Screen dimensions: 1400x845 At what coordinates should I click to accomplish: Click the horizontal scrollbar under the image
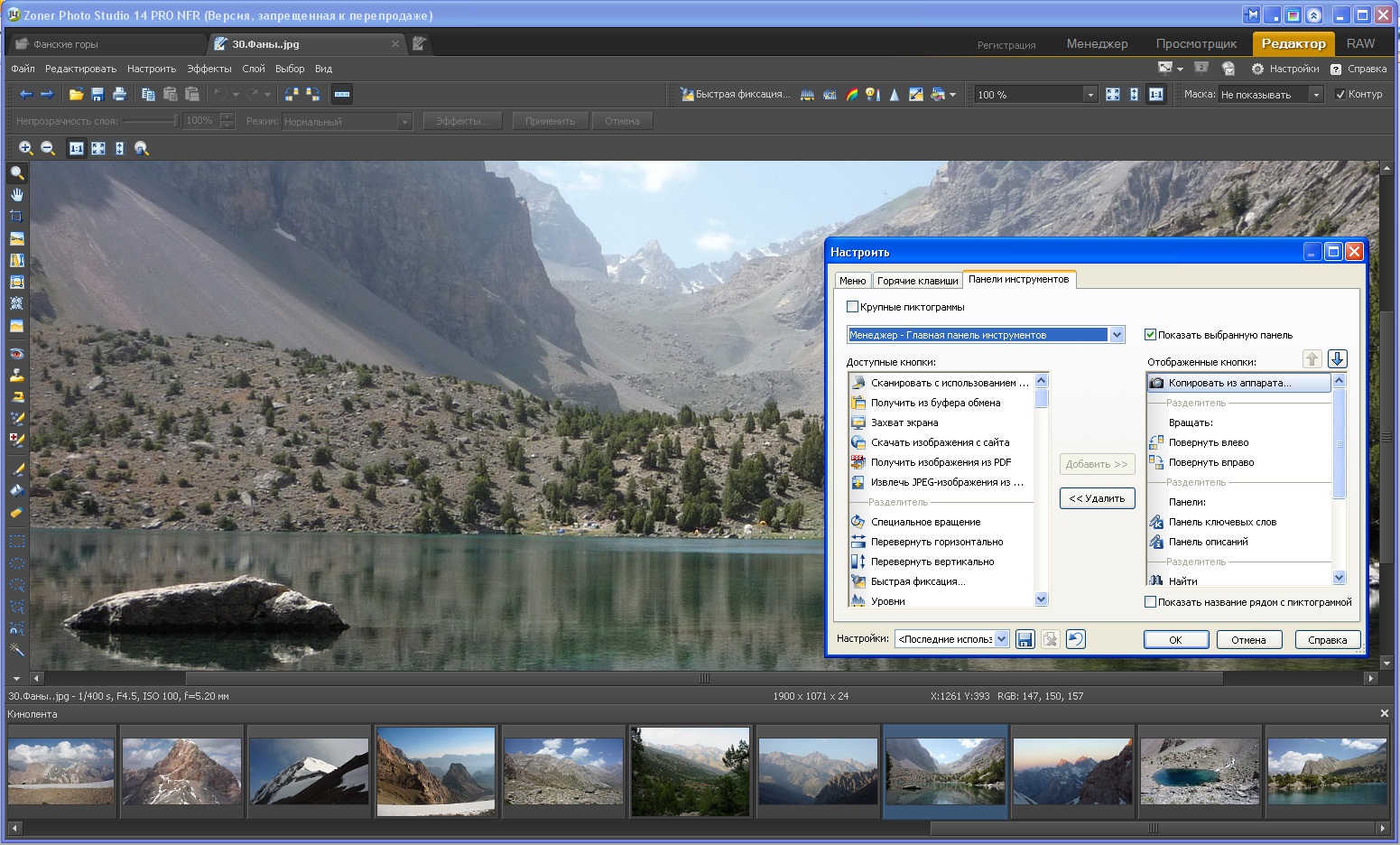(704, 678)
